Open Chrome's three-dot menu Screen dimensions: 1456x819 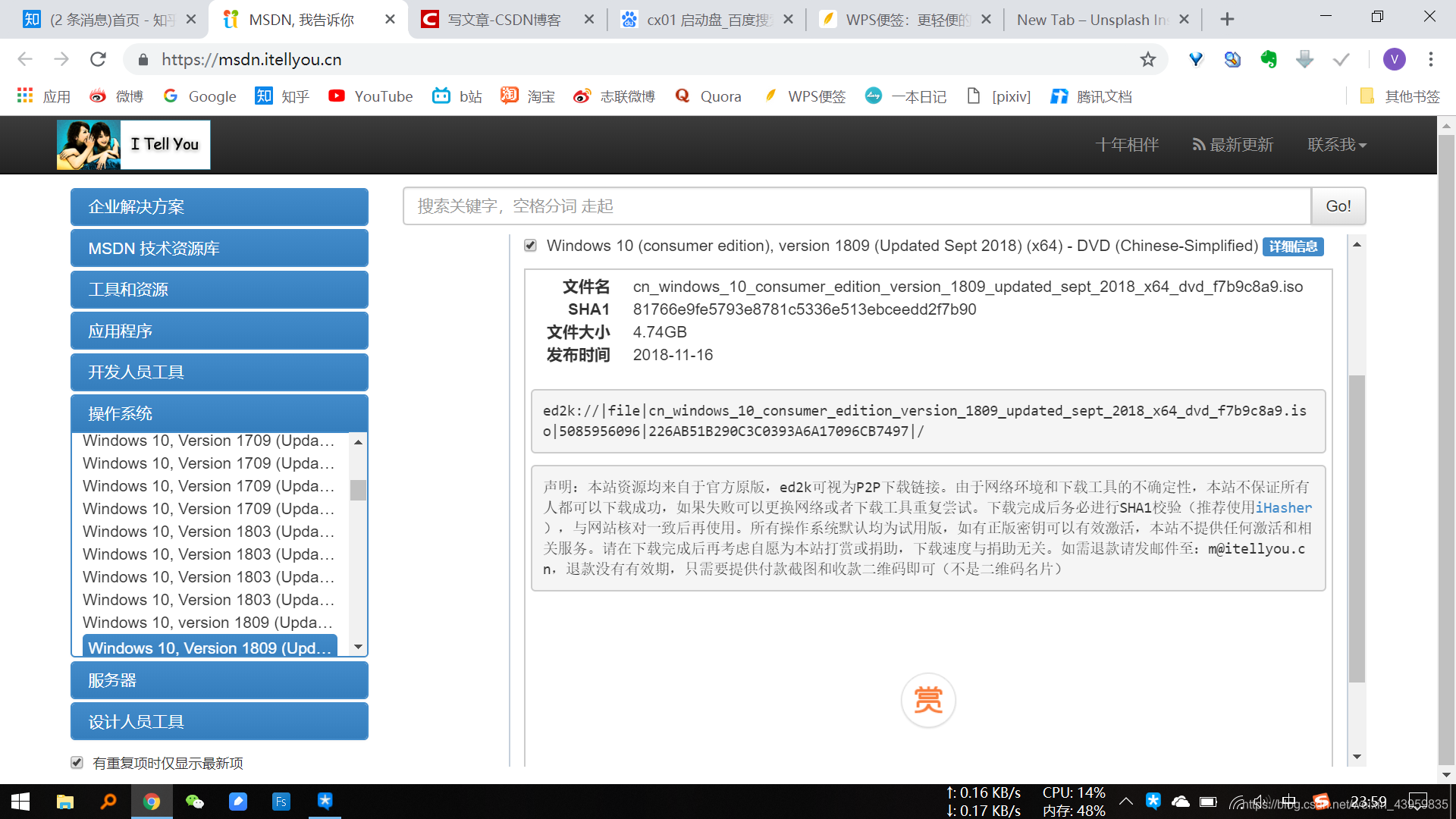click(1431, 59)
